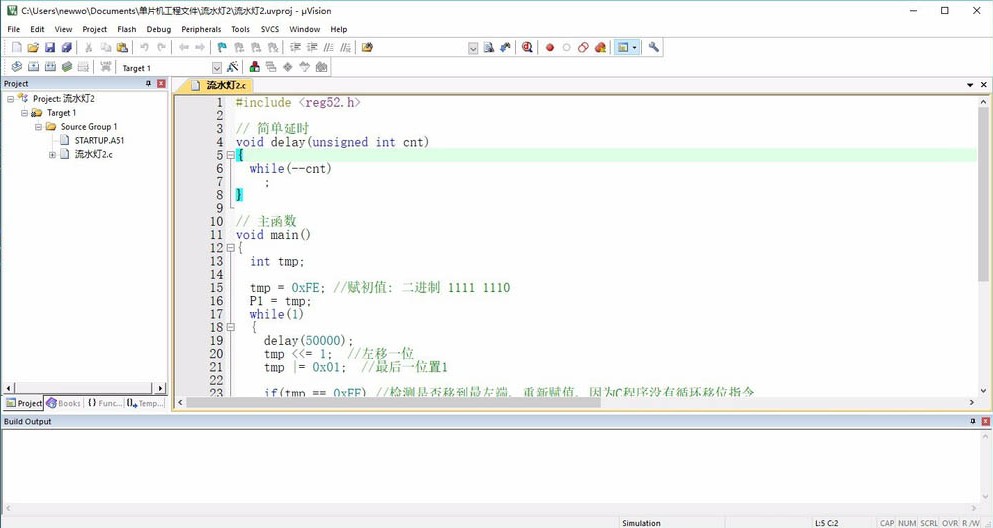
Task: Click the Save All icon
Action: pos(66,47)
